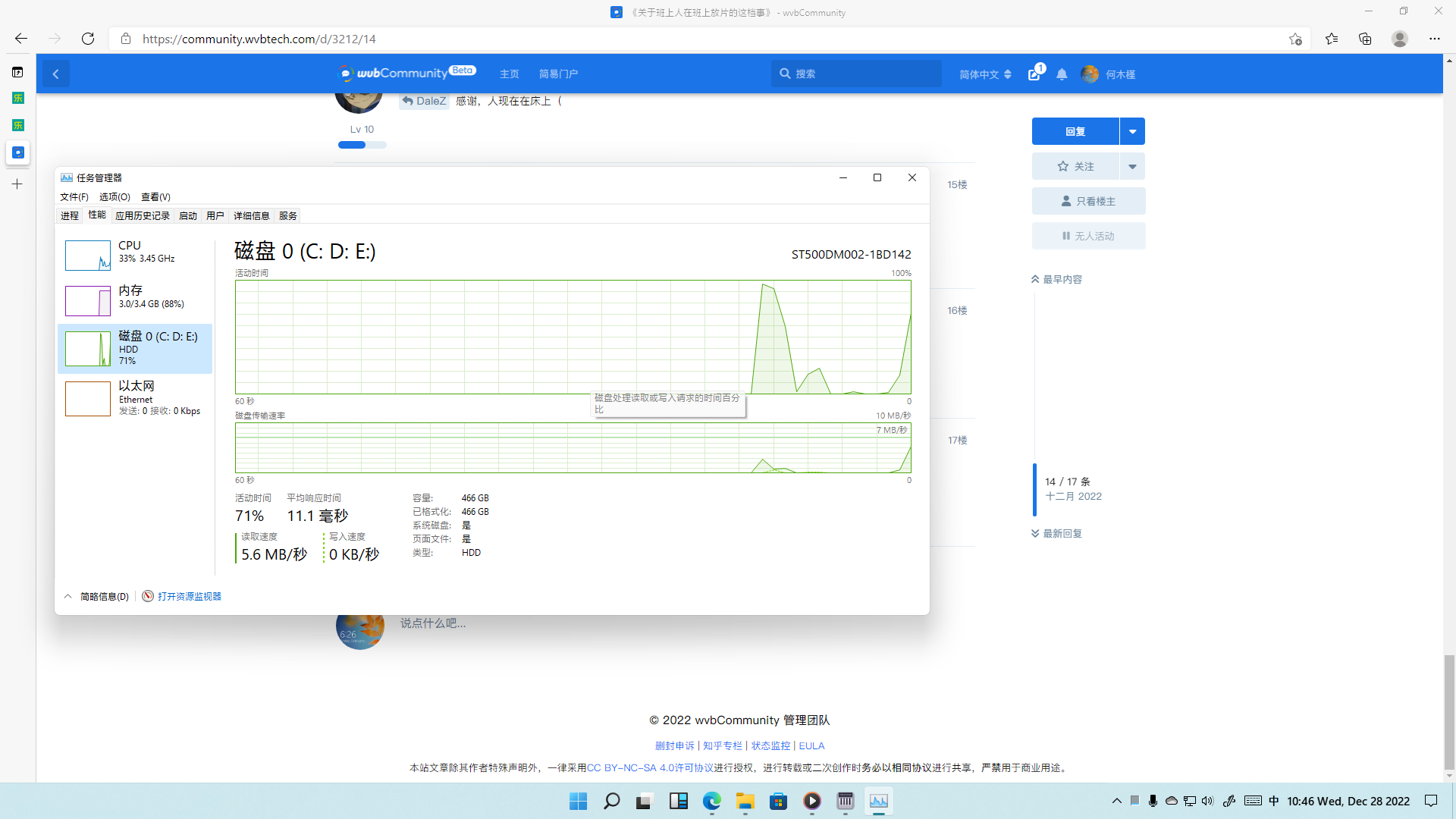The height and width of the screenshot is (819, 1456).
Task: Open the 查看(V) menu in Task Manager
Action: 155,196
